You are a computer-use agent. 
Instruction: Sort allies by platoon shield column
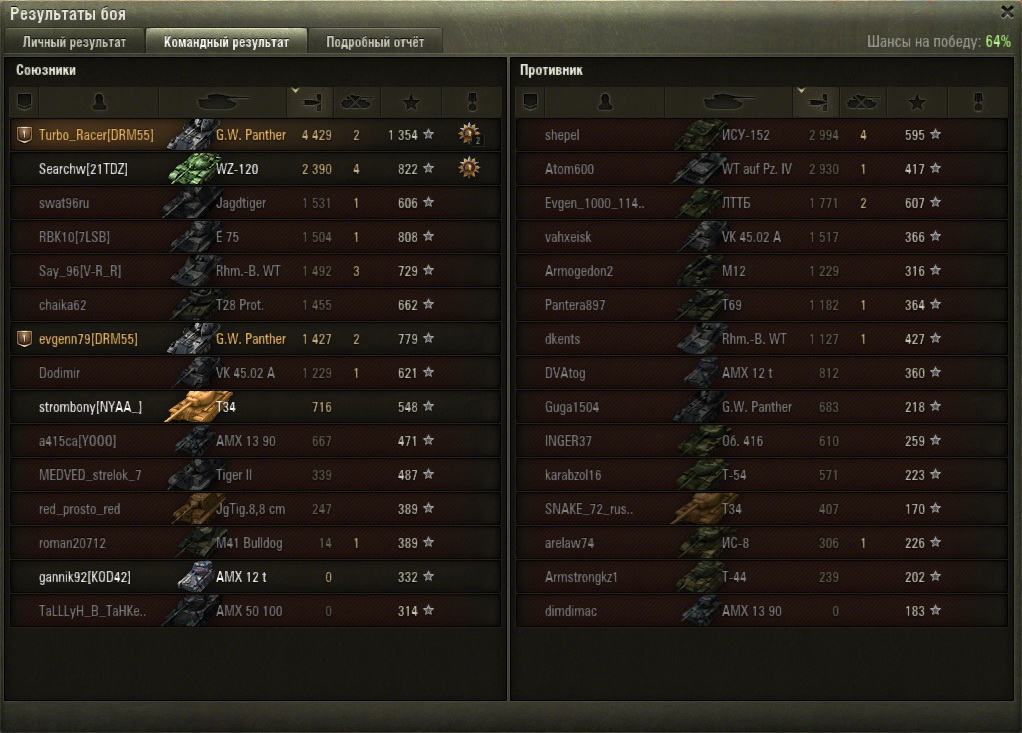pyautogui.click(x=24, y=102)
